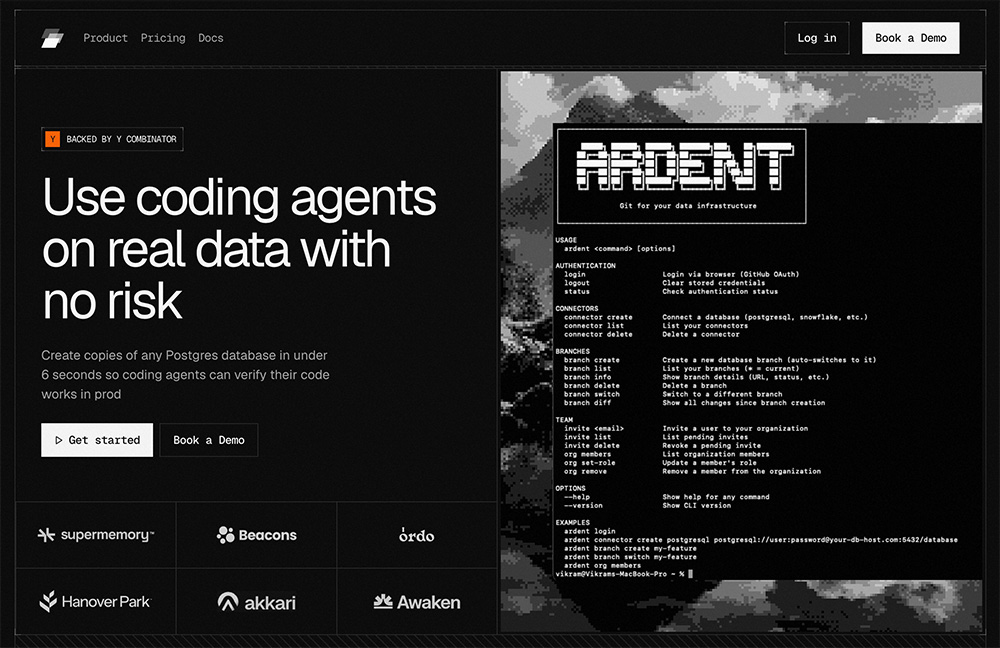Click the Beacons logo
The height and width of the screenshot is (648, 1000).
[x=256, y=534]
